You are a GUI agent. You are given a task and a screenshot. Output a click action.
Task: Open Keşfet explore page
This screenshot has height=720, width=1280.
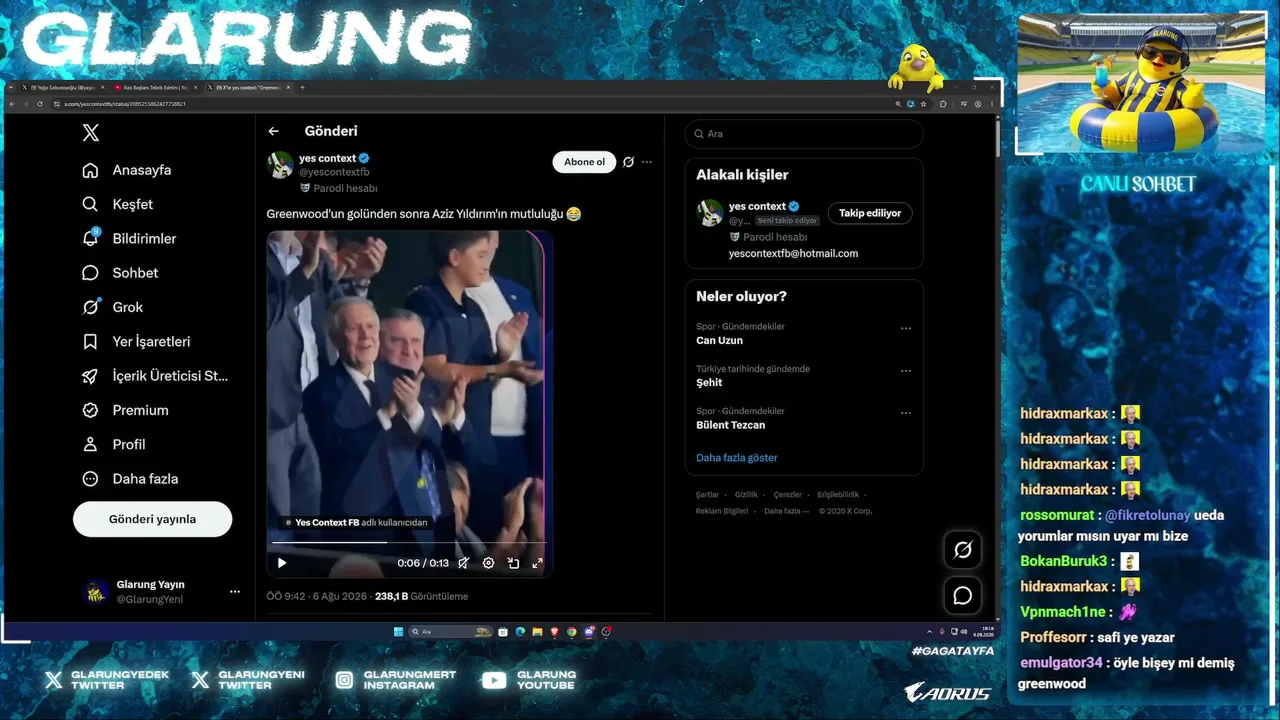pos(118,204)
